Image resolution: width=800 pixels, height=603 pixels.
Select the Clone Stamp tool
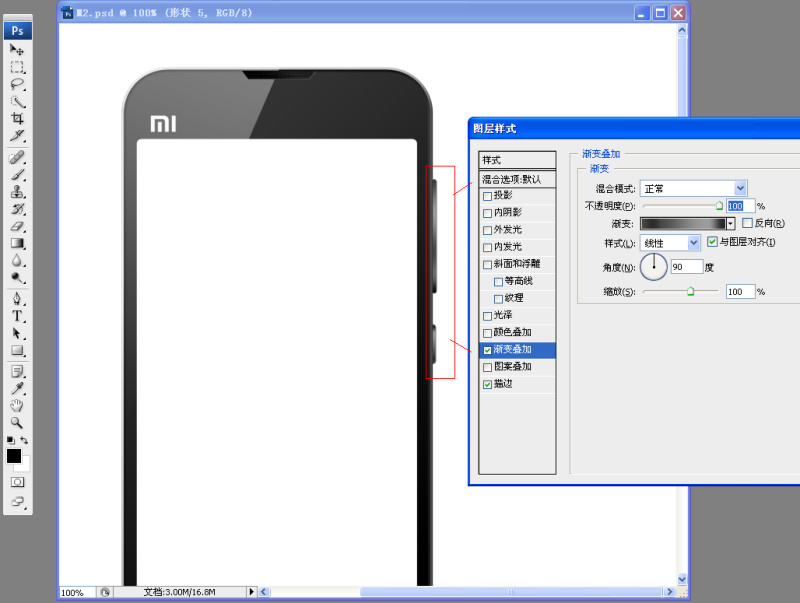coord(17,192)
